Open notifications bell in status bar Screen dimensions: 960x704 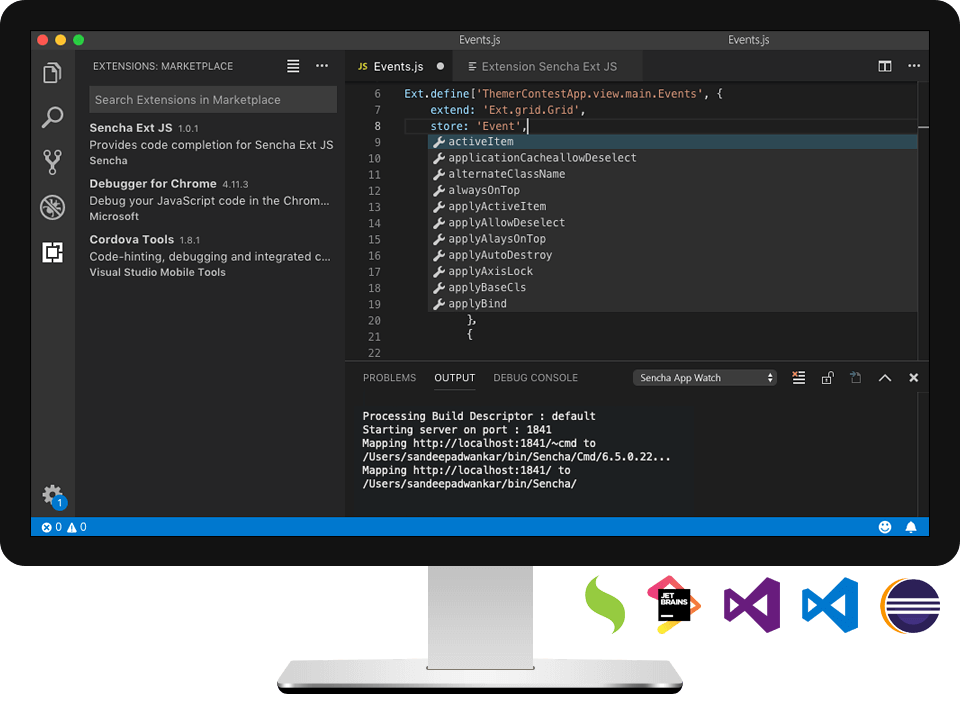click(x=911, y=527)
